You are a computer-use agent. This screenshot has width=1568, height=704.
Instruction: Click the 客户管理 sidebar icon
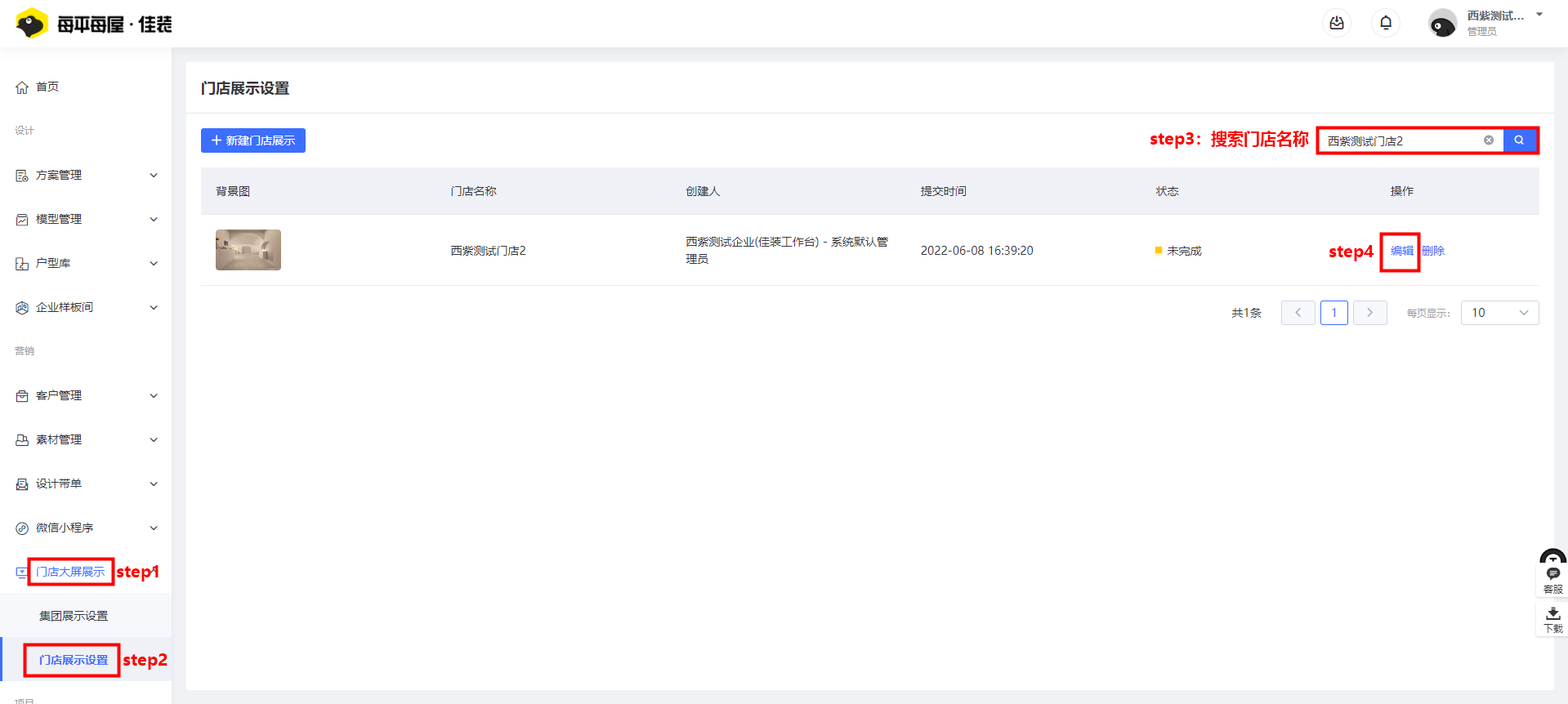click(22, 396)
